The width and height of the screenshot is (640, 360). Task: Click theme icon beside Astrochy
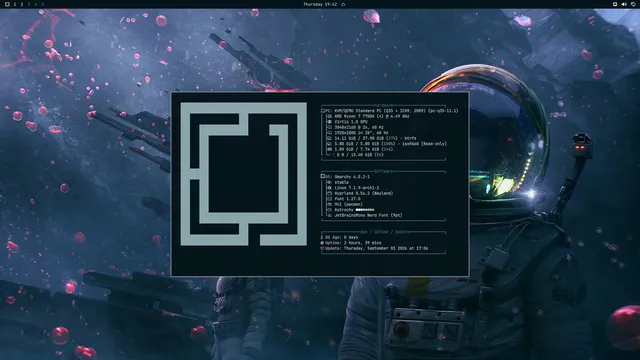tap(329, 210)
